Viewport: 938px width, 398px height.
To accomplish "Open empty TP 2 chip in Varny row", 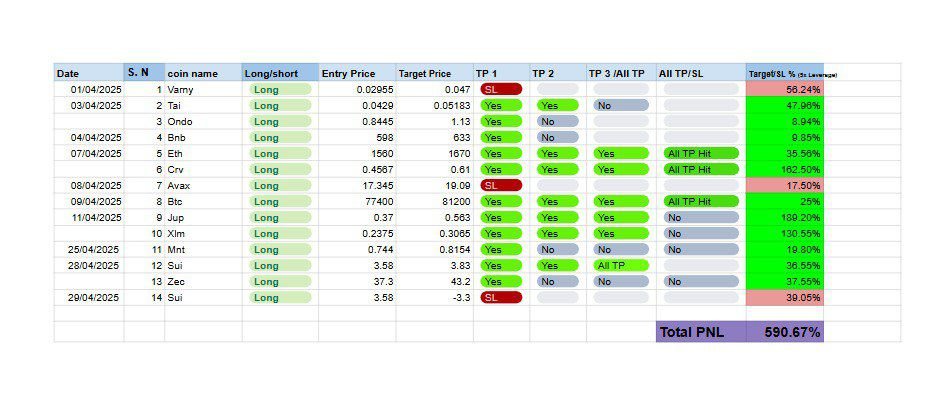I will point(558,89).
